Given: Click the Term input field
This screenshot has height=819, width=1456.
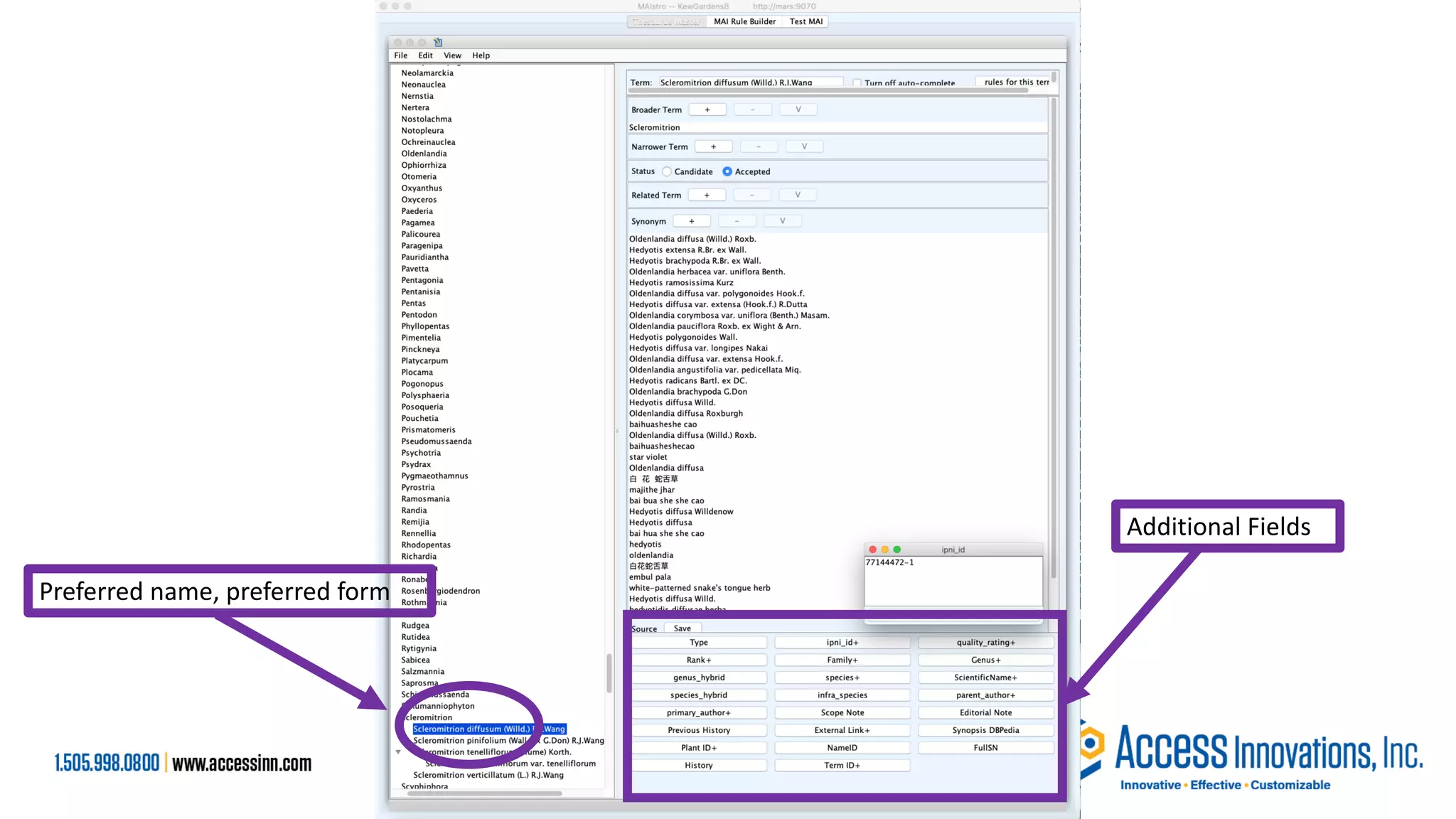Looking at the screenshot, I should point(751,82).
